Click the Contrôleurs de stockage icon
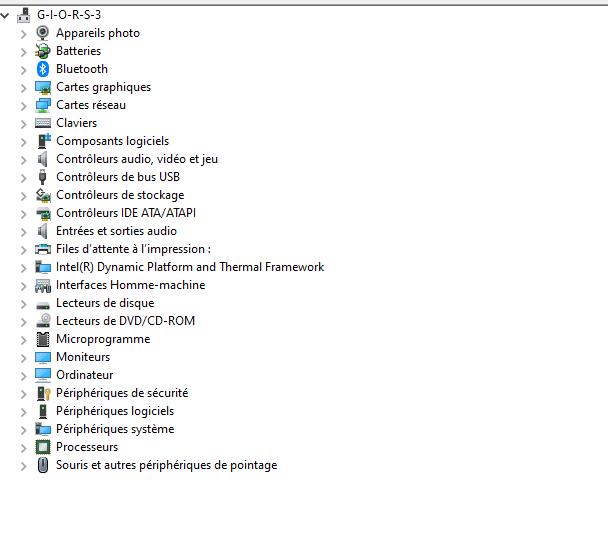 coord(43,195)
